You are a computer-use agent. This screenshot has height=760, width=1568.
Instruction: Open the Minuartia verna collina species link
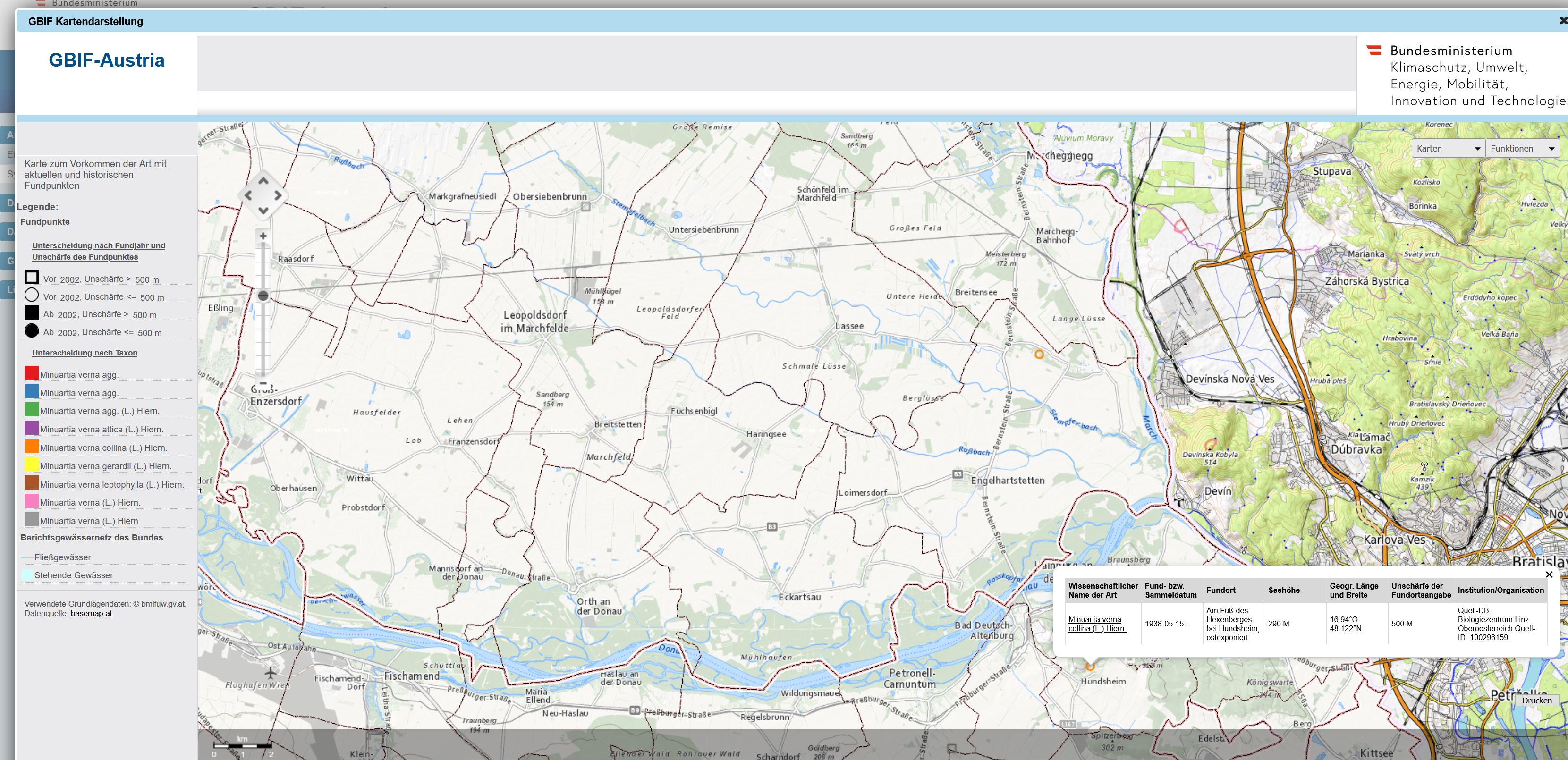pos(1097,624)
